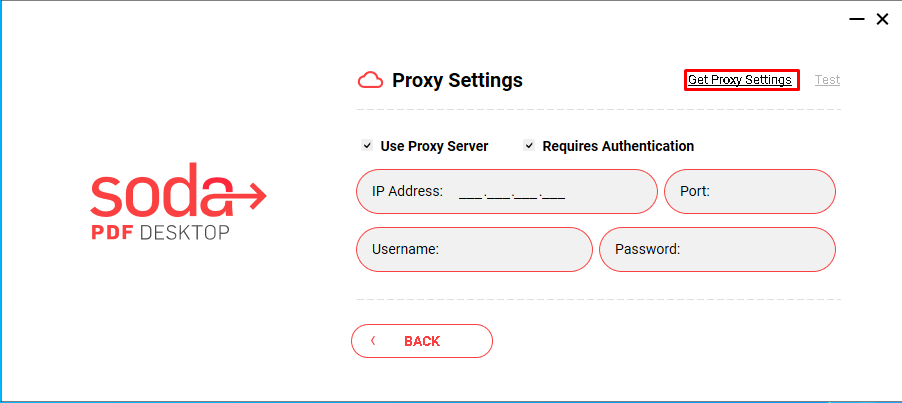Click the Soda logo with arrow
This screenshot has width=902, height=403.
(x=178, y=190)
